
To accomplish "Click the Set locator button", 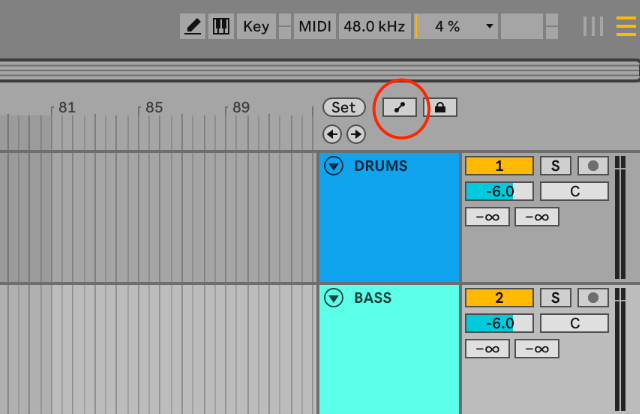I will pos(344,107).
